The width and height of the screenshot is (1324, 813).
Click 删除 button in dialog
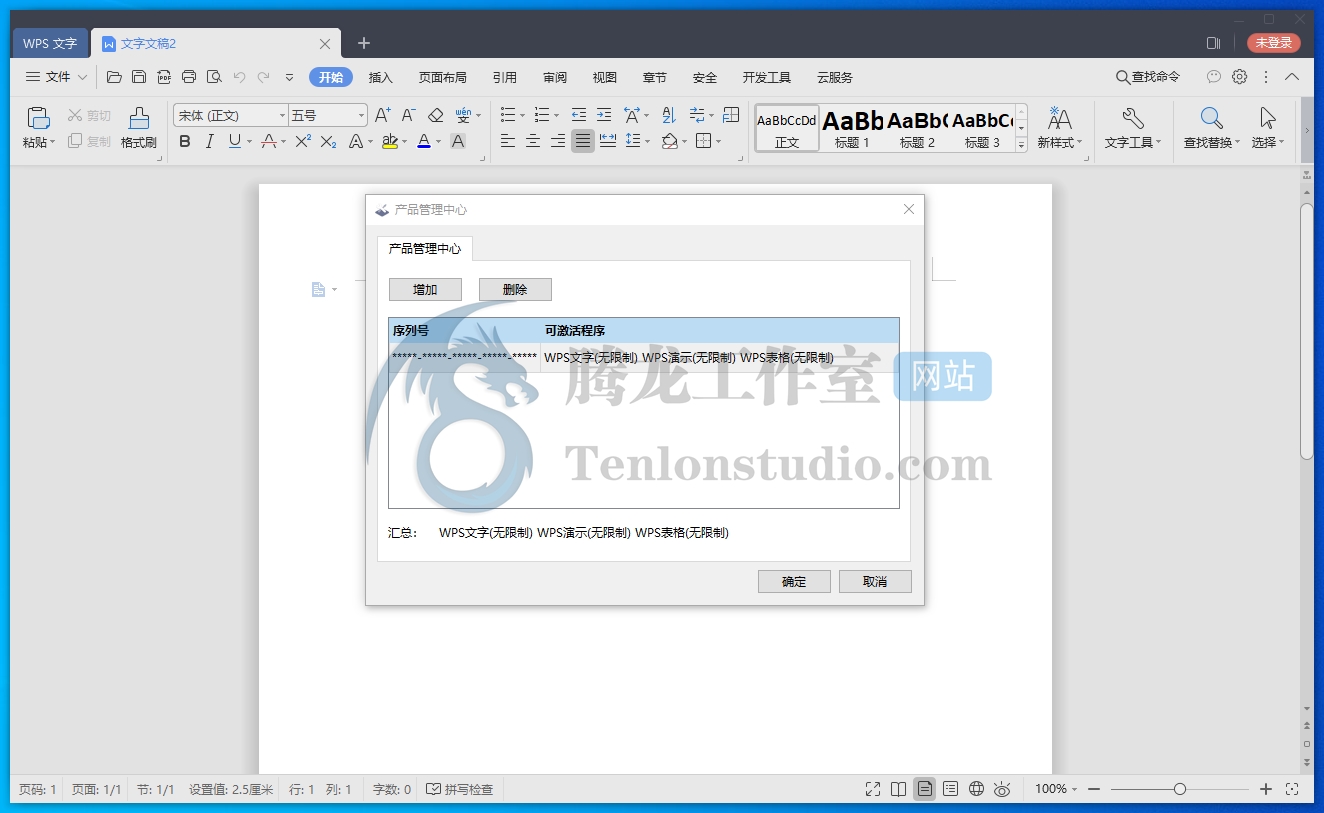(515, 290)
